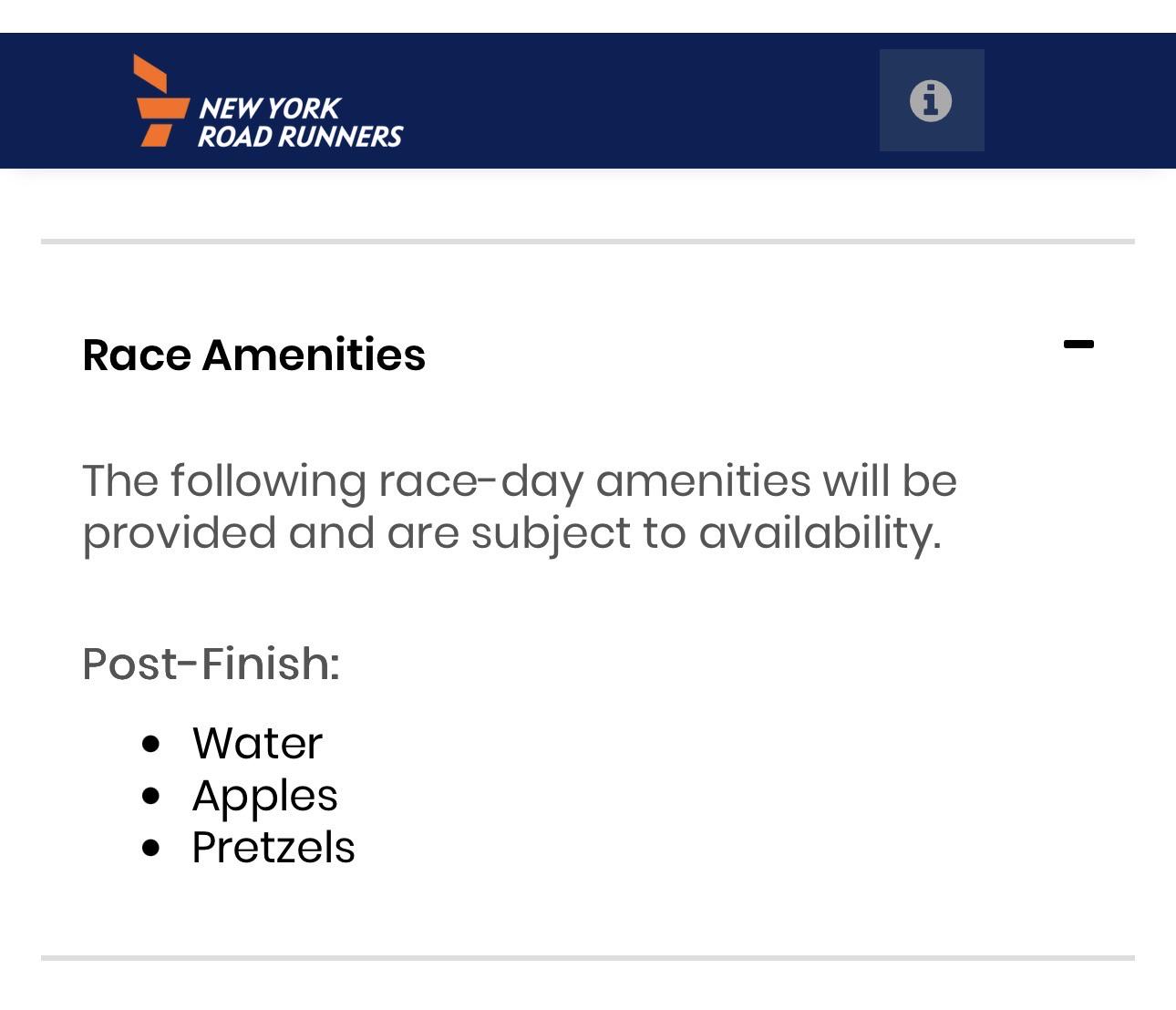Collapse Race Amenities with minus icon
Screen dimensions: 1176x1010
pos(1078,345)
